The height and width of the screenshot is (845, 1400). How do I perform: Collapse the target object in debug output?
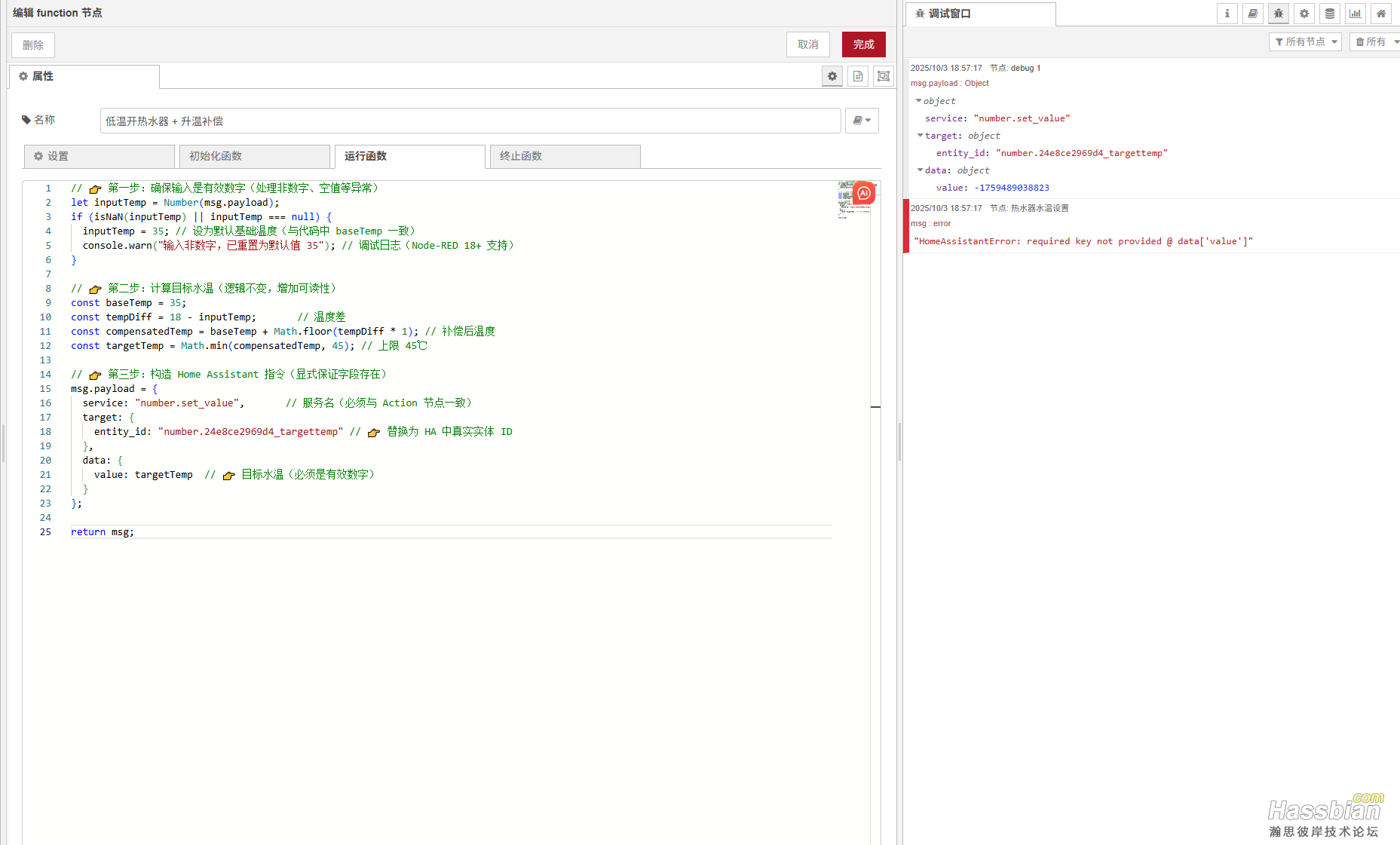pos(920,136)
